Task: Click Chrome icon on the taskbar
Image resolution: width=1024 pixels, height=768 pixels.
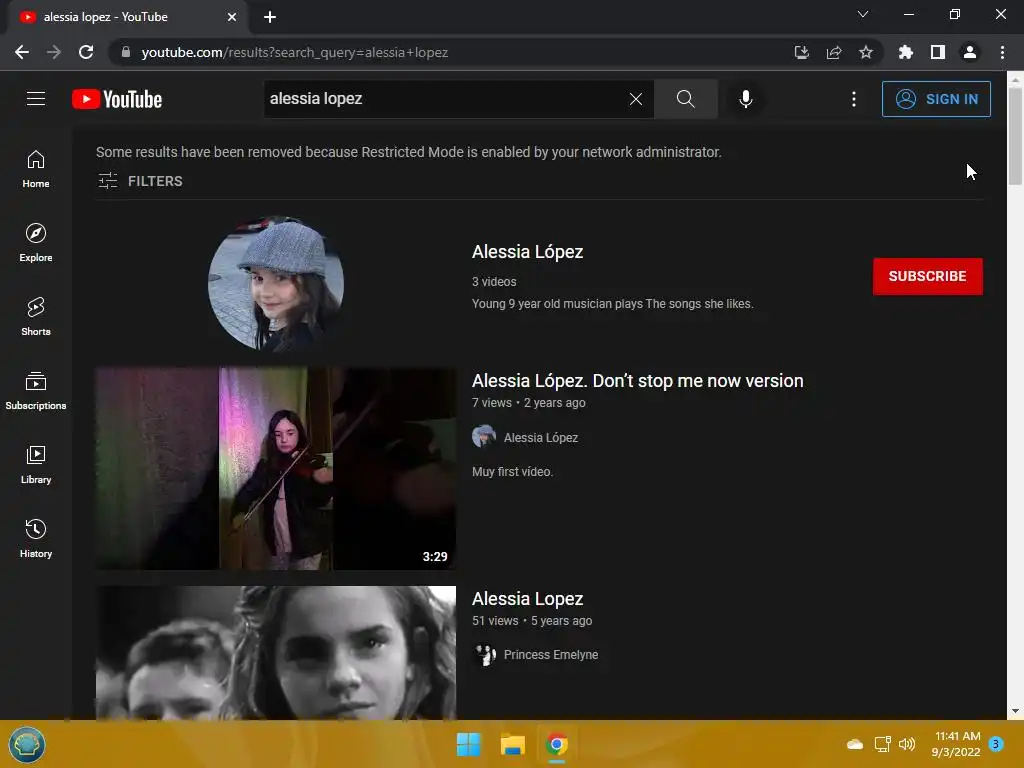Action: pos(556,744)
